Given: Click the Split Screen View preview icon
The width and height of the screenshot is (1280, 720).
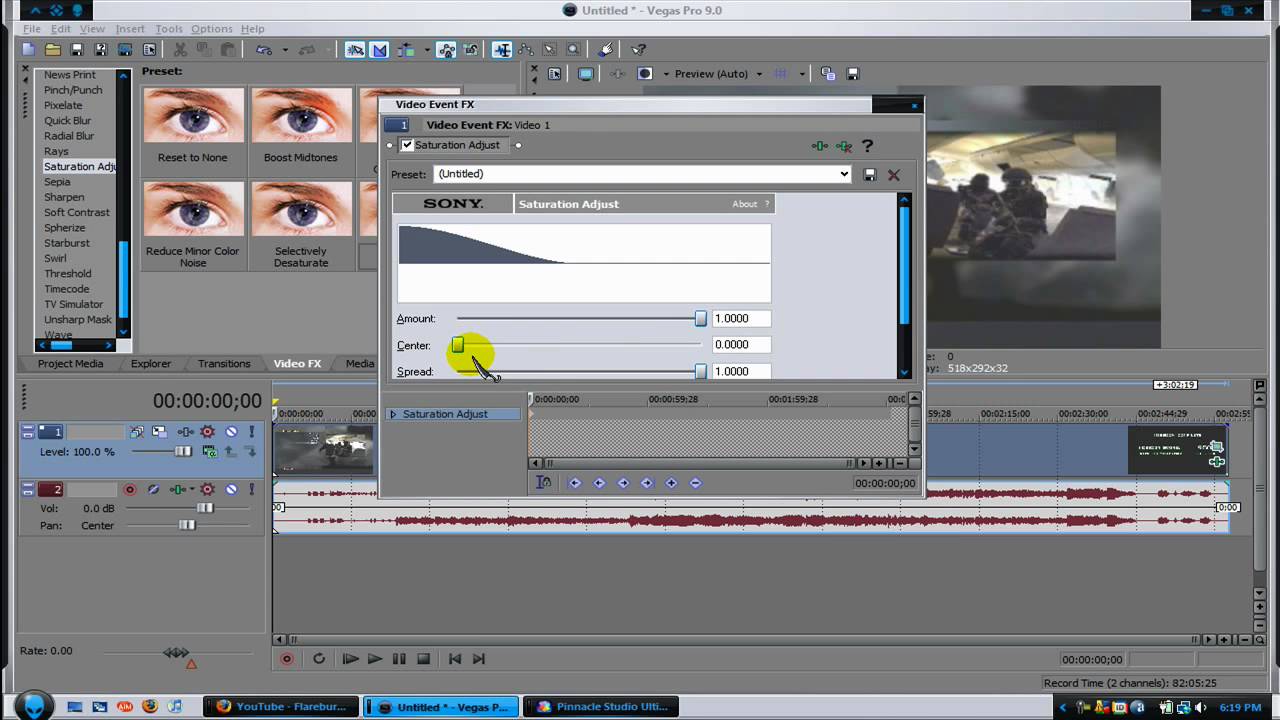Looking at the screenshot, I should point(645,74).
